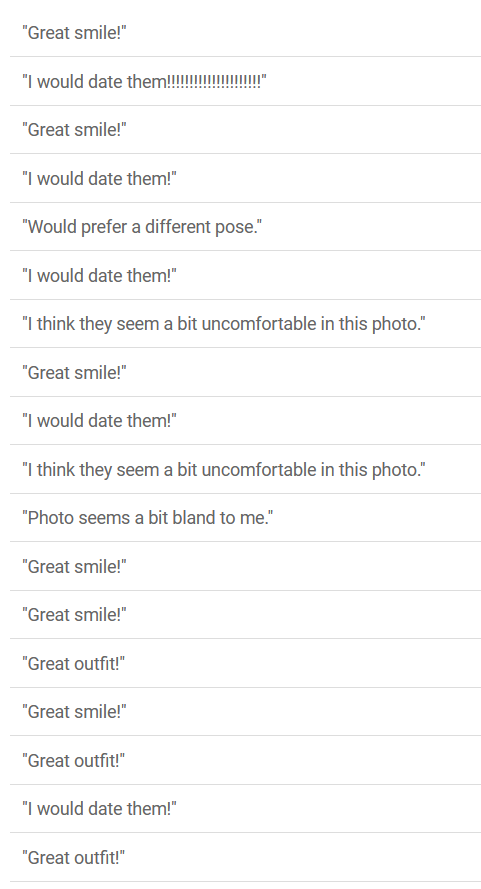Viewport: 481px width, 889px height.
Task: Choose the second "Great outfit!" comment
Action: pyautogui.click(x=245, y=760)
